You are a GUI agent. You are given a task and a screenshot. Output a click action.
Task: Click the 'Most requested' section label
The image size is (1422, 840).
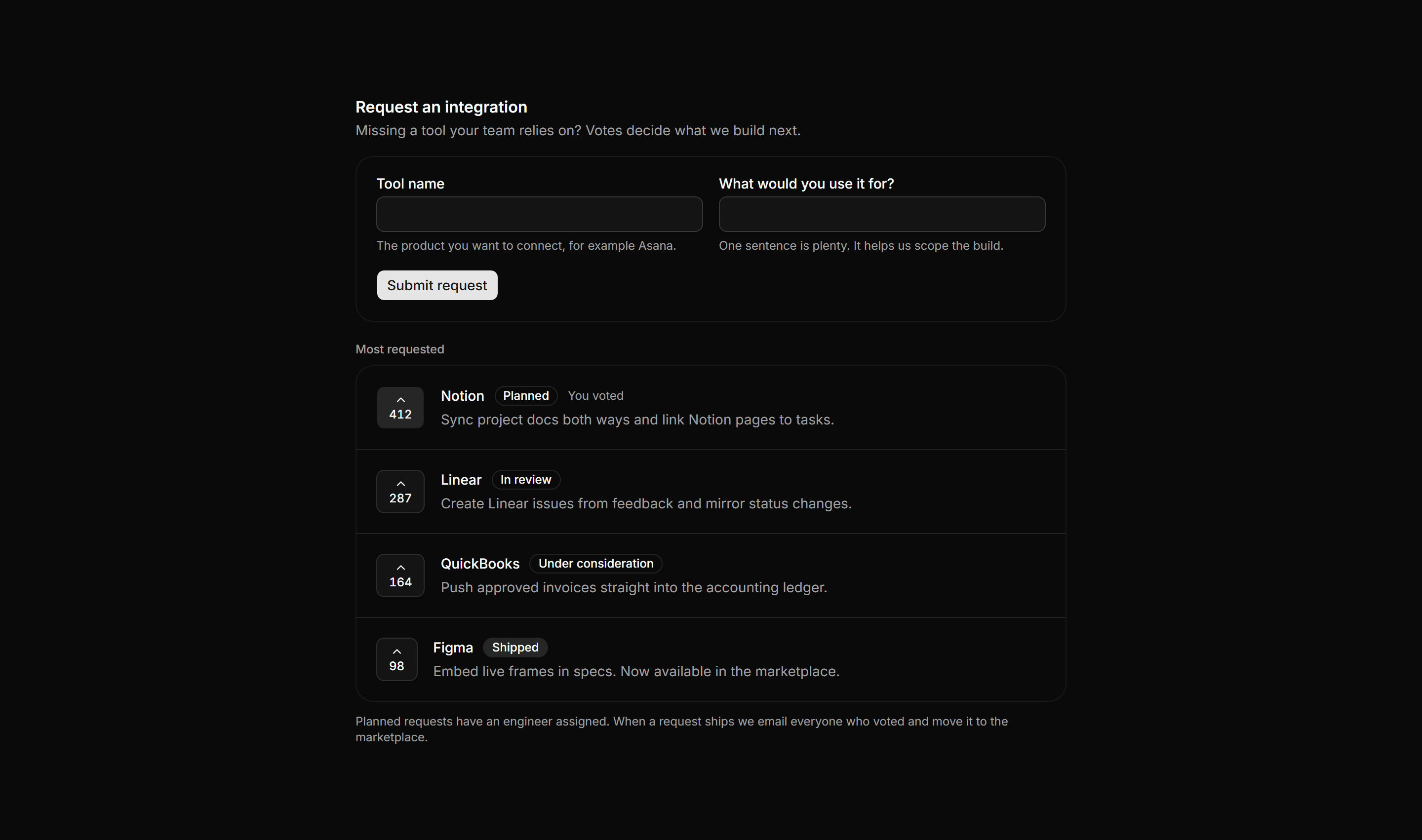click(400, 349)
